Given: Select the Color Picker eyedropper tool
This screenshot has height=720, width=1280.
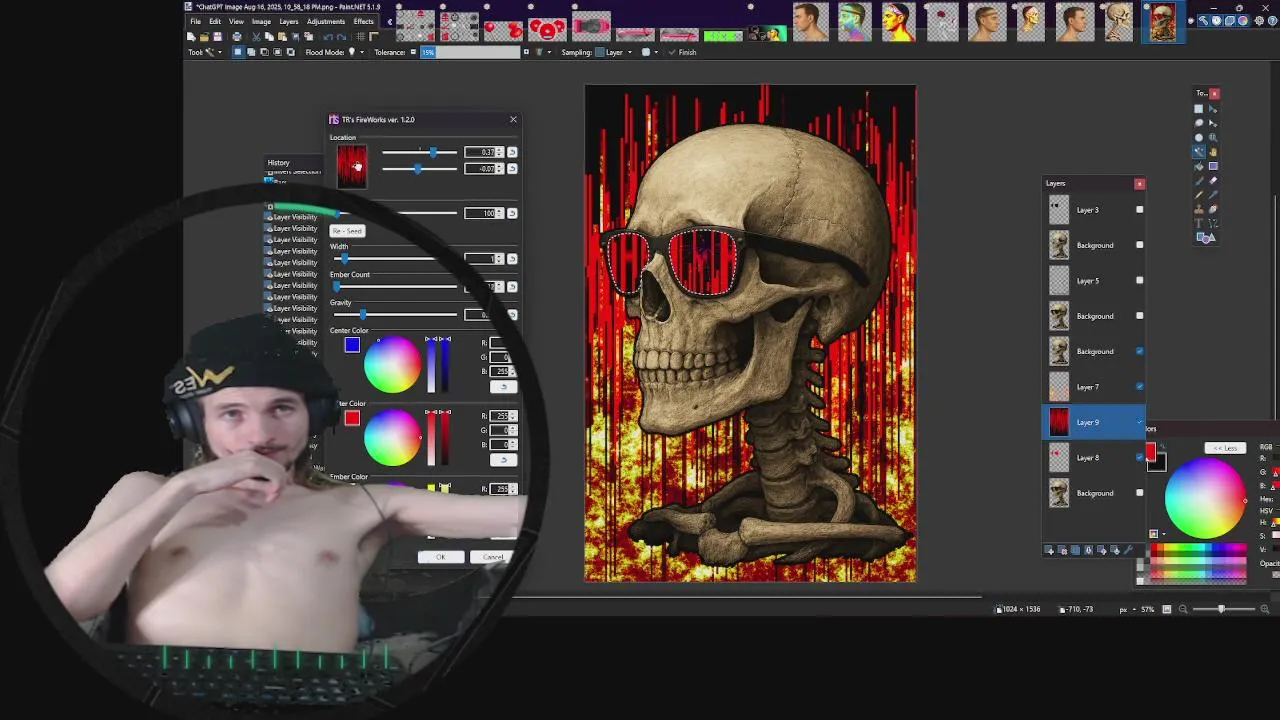Looking at the screenshot, I should coord(1213,195).
